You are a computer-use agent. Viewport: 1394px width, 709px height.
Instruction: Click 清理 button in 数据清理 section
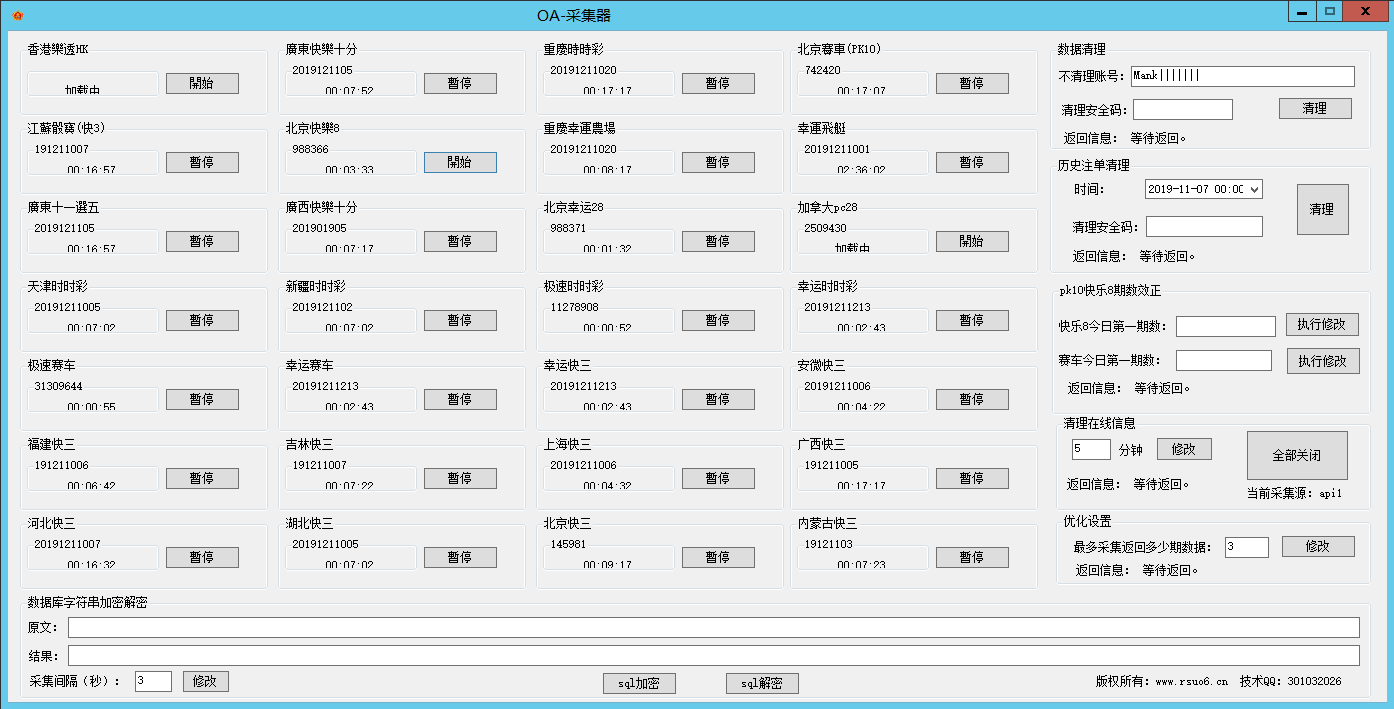(x=1315, y=108)
